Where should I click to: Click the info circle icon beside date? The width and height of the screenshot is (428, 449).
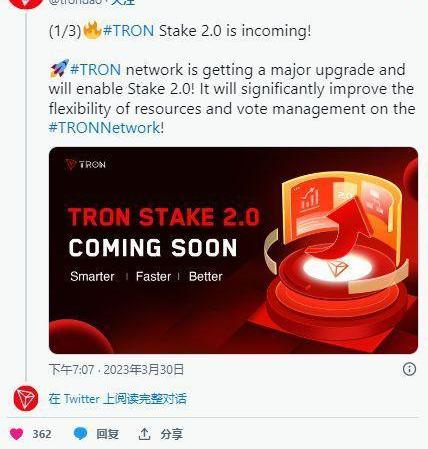click(409, 369)
